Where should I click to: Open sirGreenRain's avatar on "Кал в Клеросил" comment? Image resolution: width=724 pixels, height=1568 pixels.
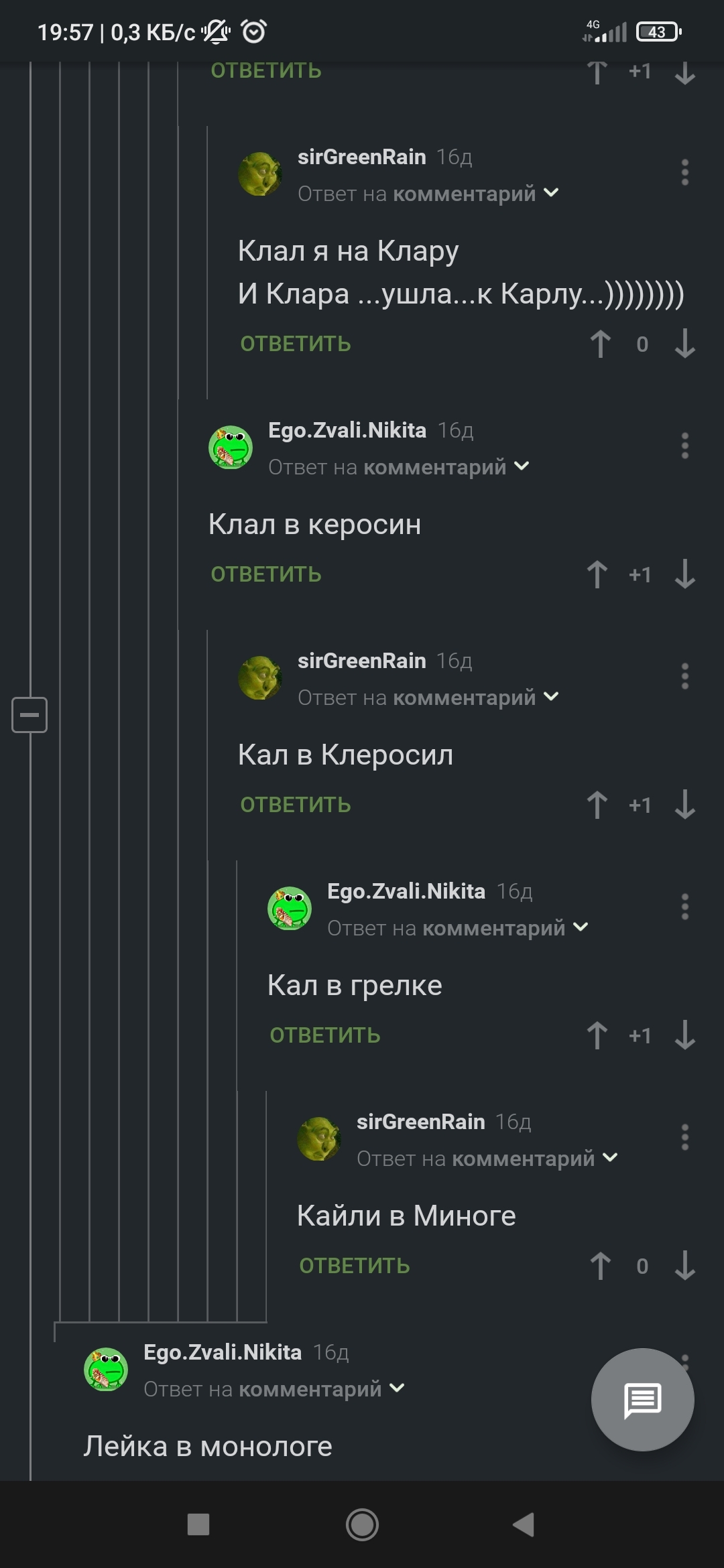[260, 677]
